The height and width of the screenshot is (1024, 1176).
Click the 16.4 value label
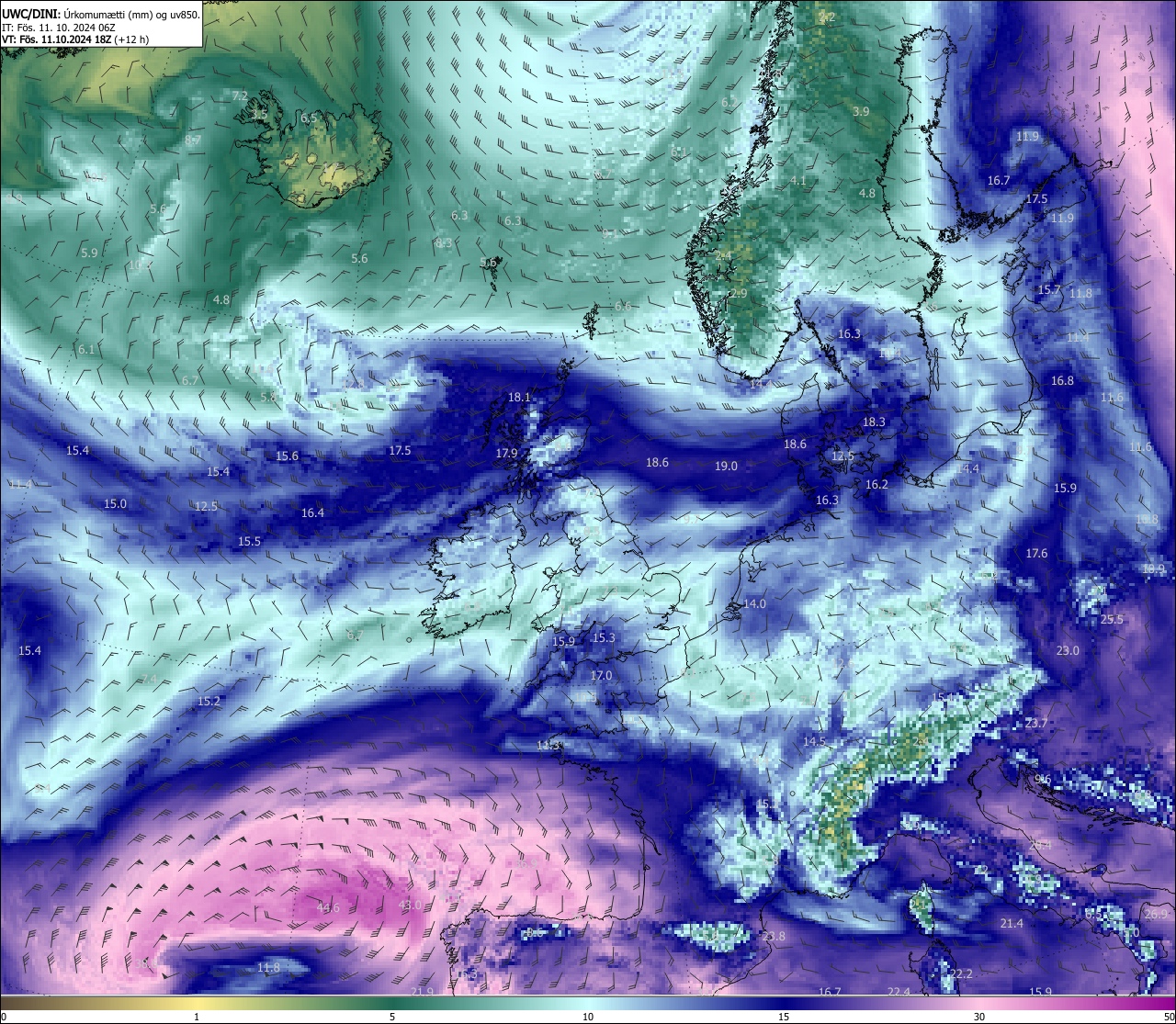click(313, 512)
